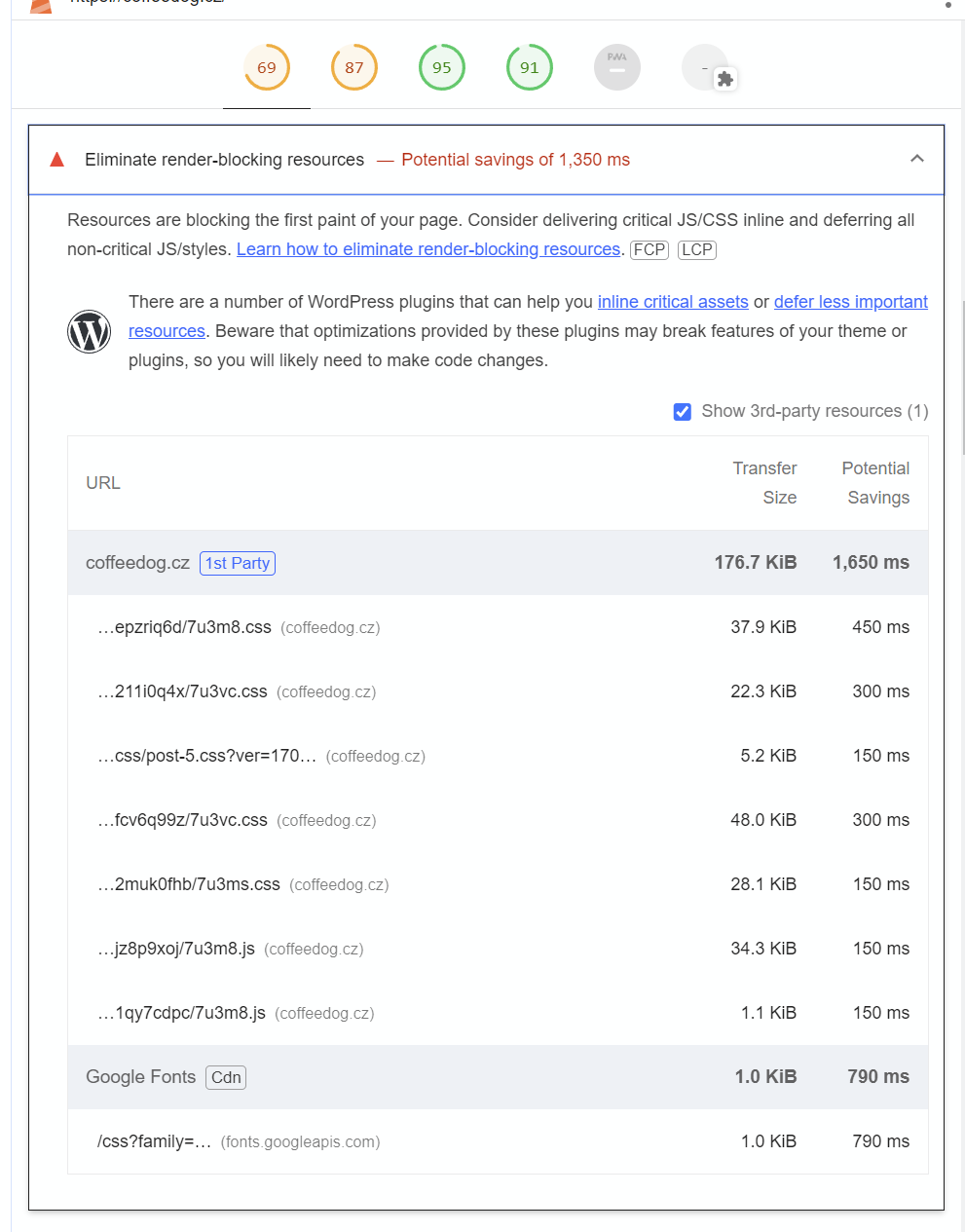
Task: Click the 176.7 KiB total transfer size
Action: click(756, 563)
